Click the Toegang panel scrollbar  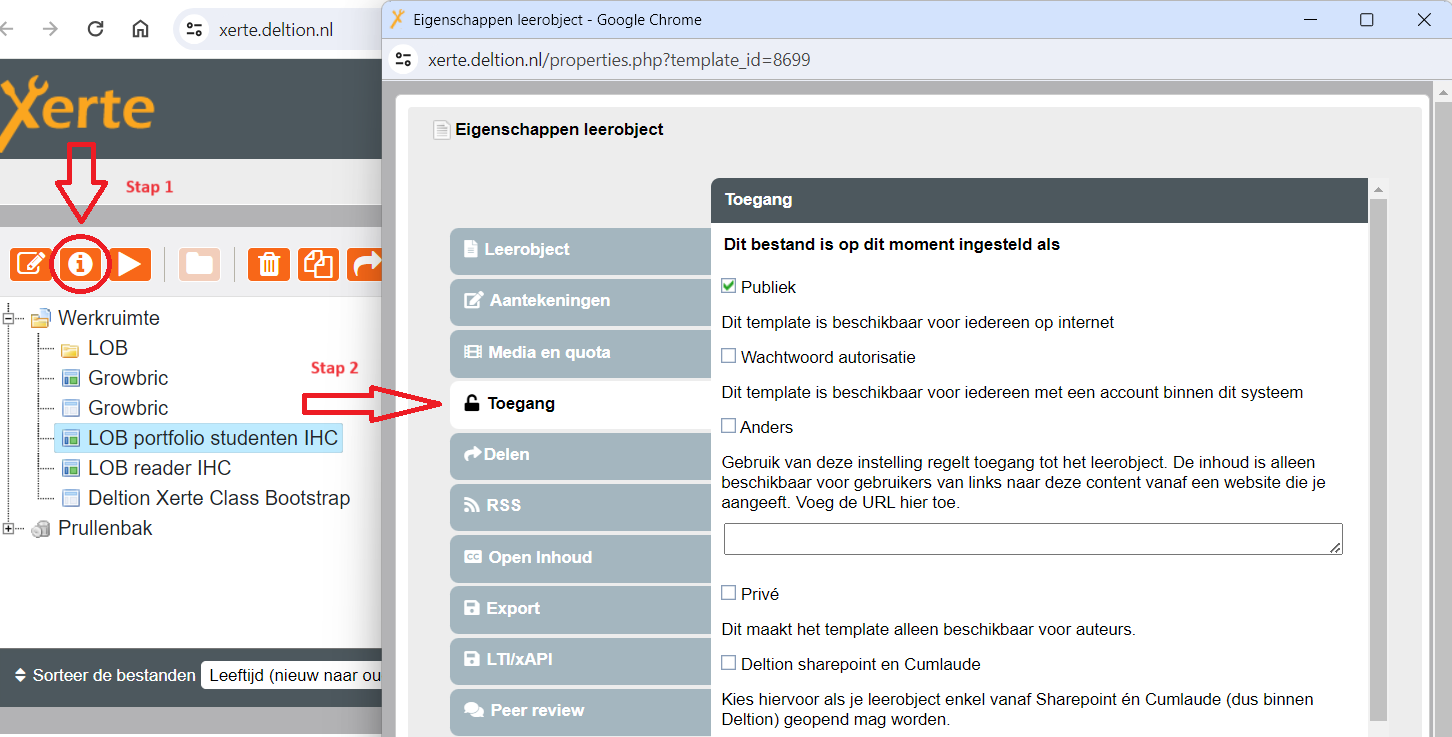1378,450
